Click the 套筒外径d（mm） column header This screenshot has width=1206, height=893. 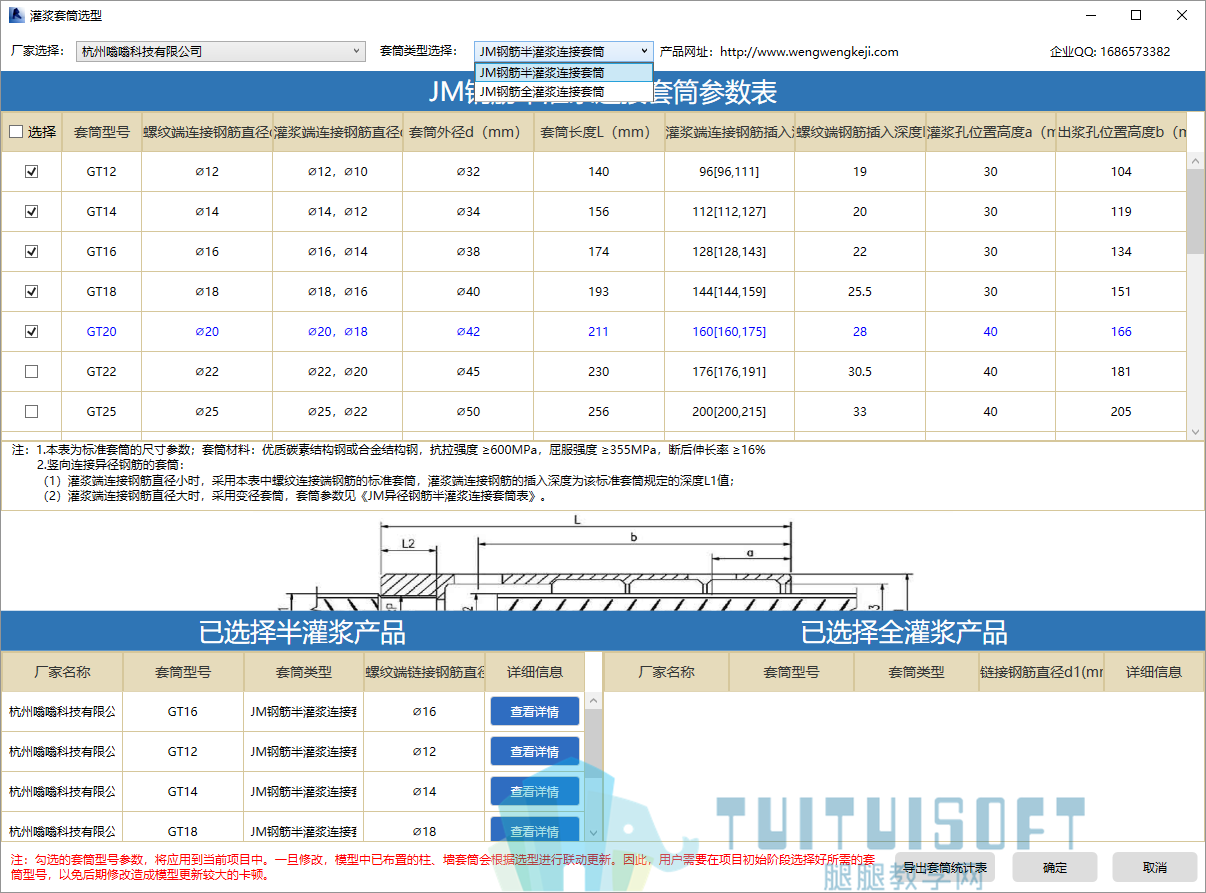468,132
